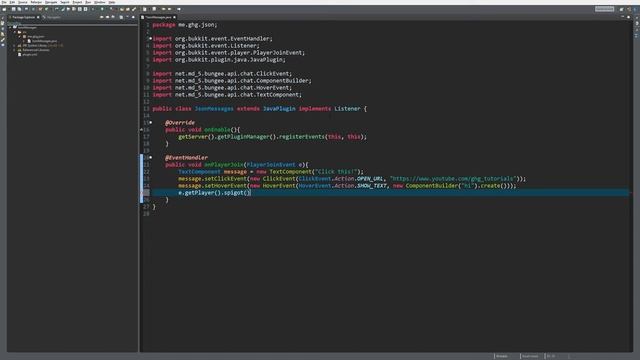
Task: Click the OPEN_URL constant in the code
Action: point(370,178)
